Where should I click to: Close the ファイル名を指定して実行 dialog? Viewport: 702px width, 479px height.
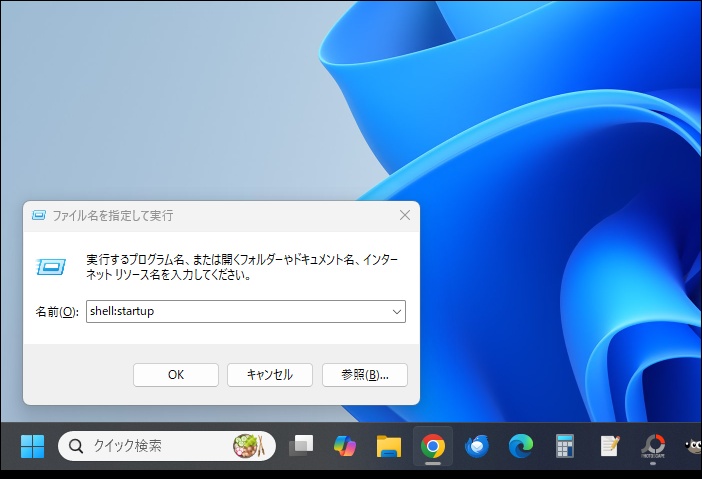pos(405,215)
